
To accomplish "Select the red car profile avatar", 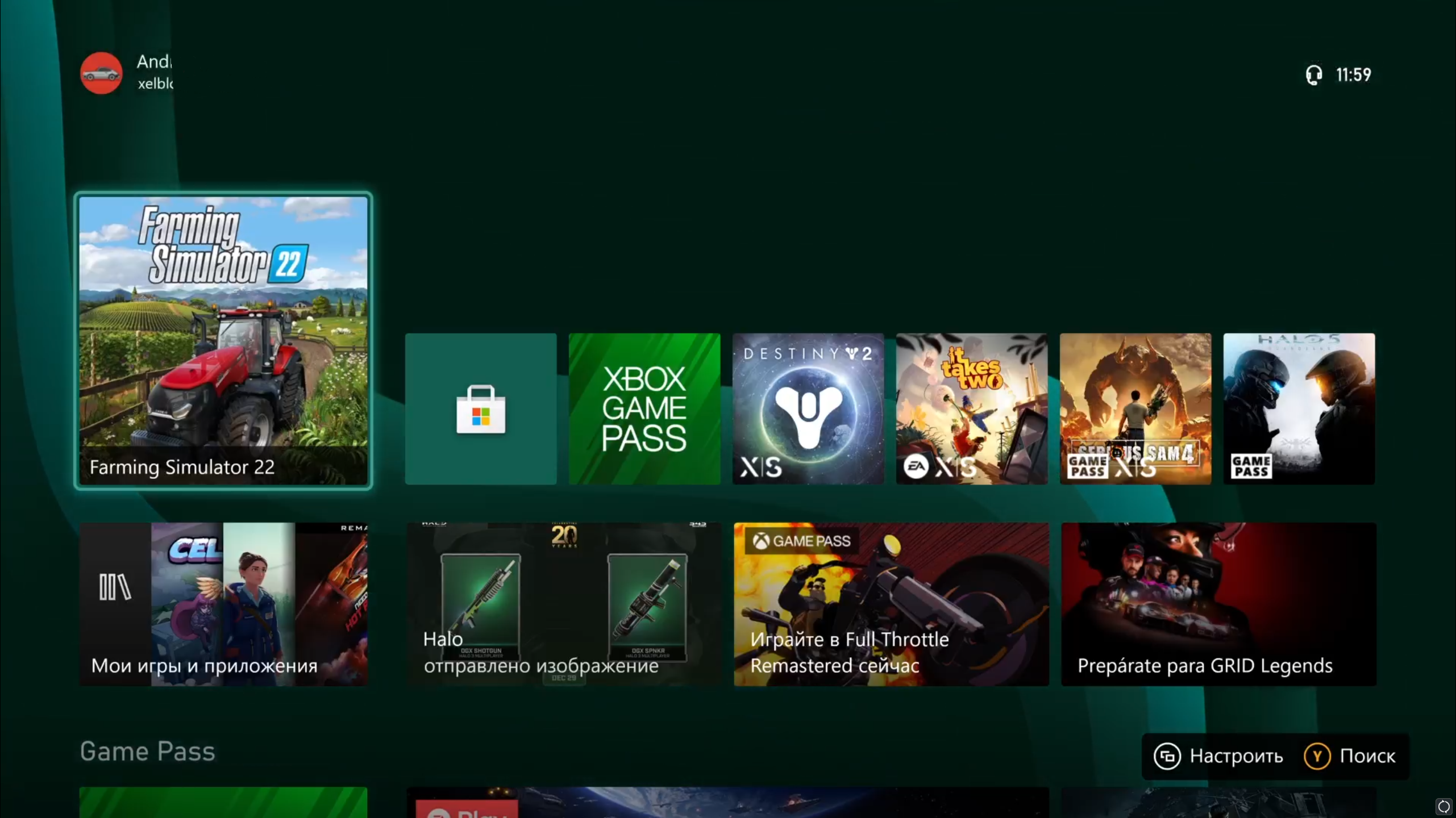I will click(x=101, y=73).
